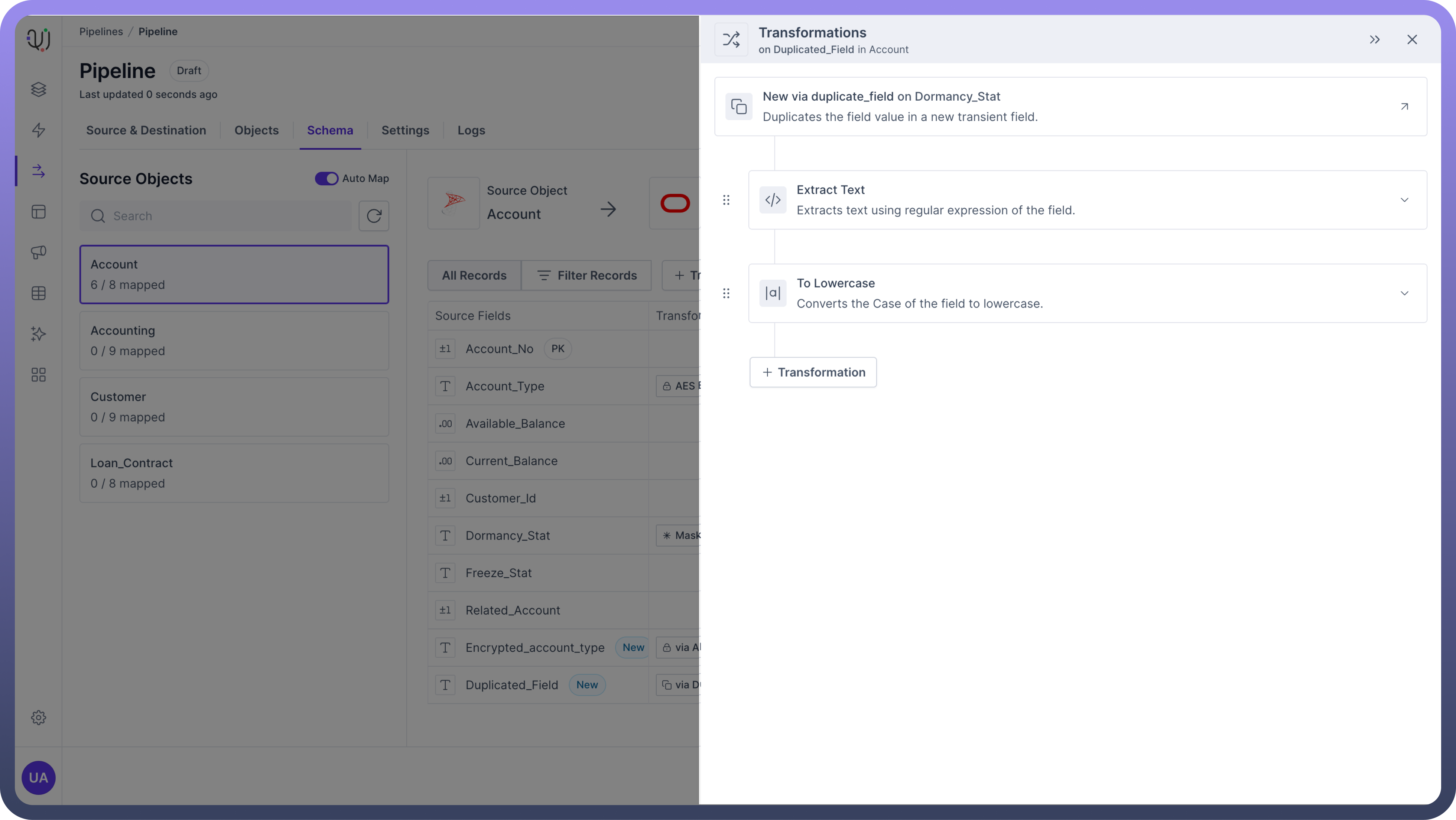Select Loan_Contract source object
Screen dimensions: 1456x820
[234, 473]
